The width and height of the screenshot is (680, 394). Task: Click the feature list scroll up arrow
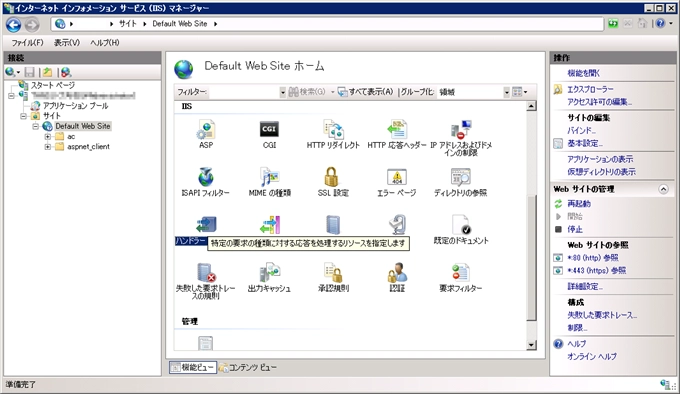click(x=531, y=106)
